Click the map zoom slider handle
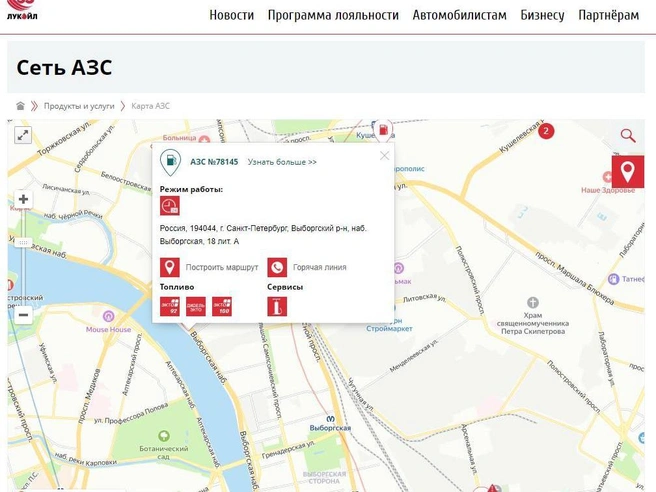This screenshot has height=492, width=656. click(x=23, y=242)
